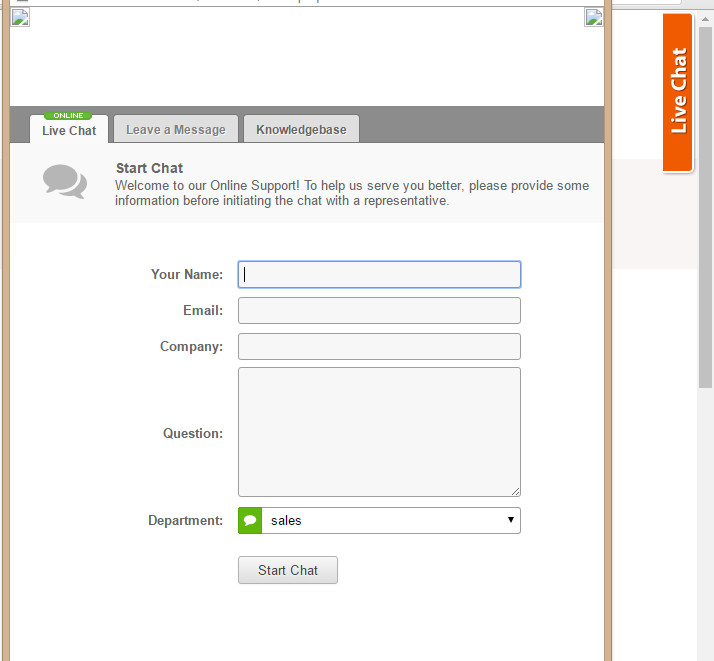
Task: Open the orange Live Chat side button
Action: coord(678,92)
